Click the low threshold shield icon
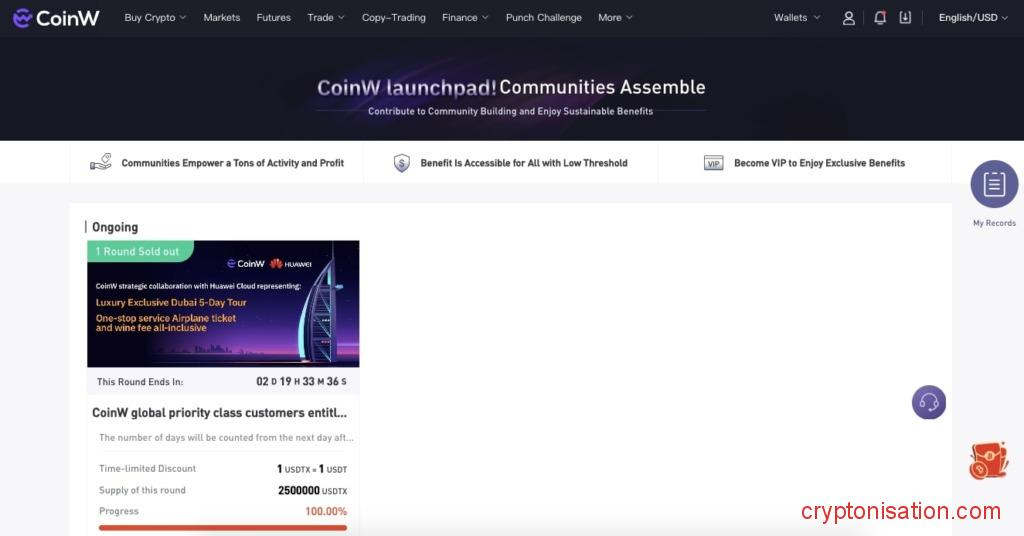This screenshot has height=536, width=1024. tap(402, 163)
